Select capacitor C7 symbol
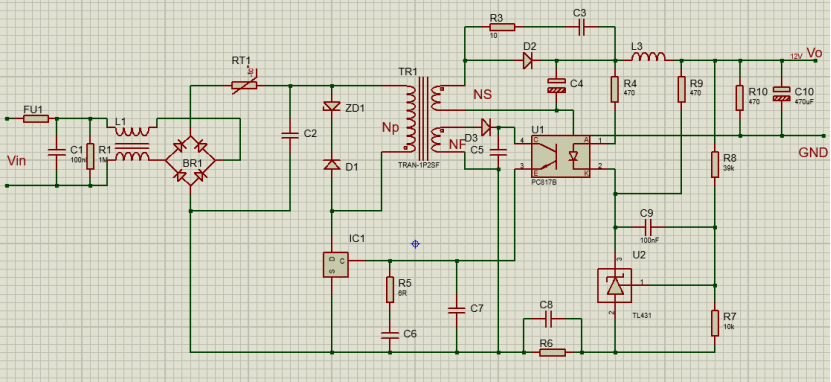 [457, 309]
